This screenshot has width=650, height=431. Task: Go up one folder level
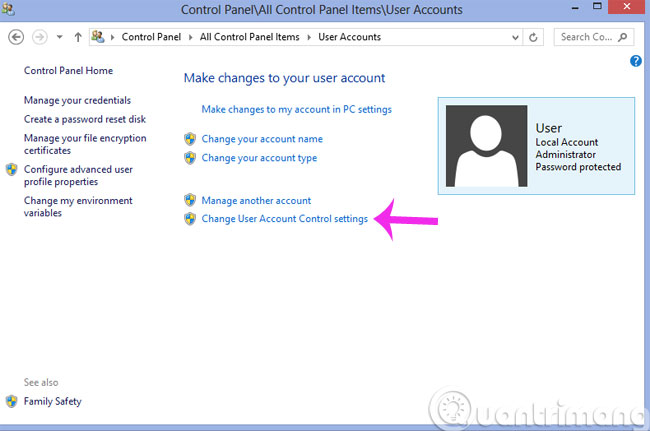[78, 37]
